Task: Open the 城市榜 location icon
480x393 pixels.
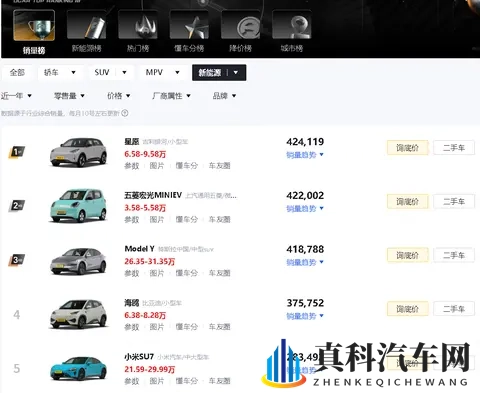Action: pos(292,25)
